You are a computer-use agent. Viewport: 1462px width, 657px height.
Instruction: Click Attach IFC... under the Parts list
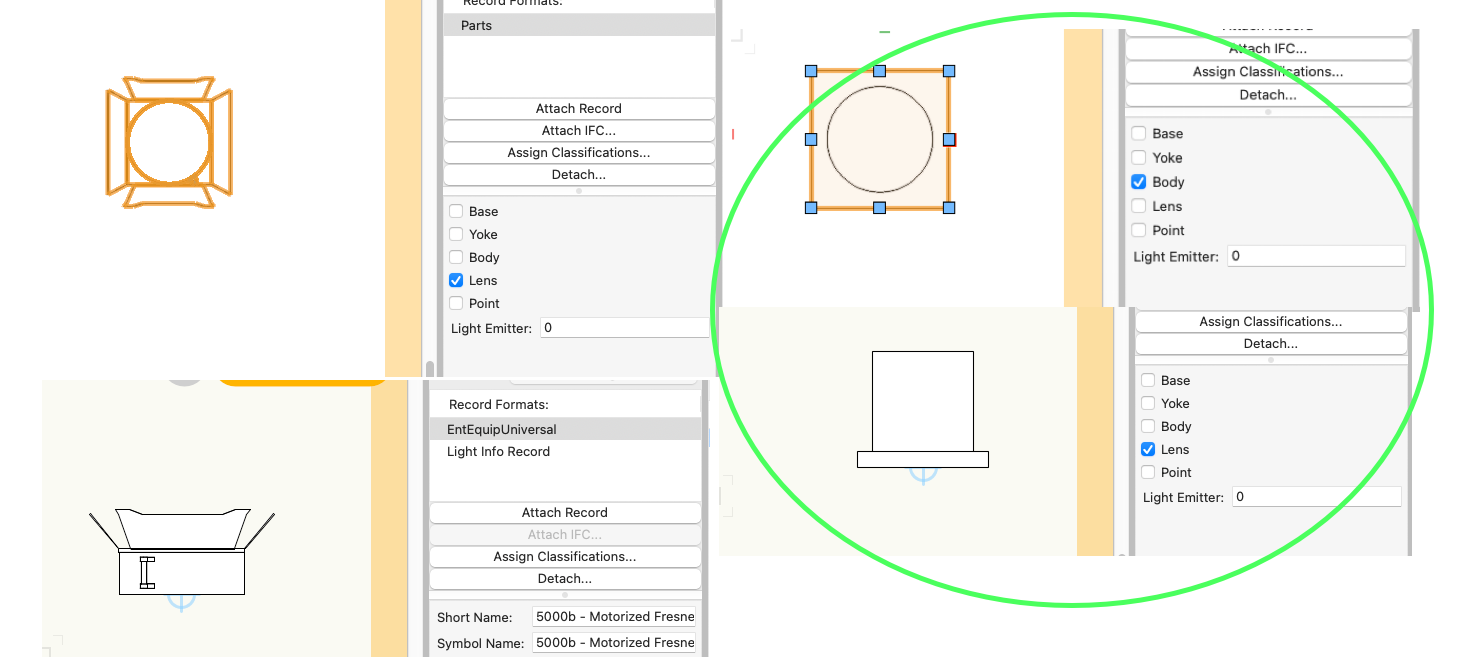[578, 131]
